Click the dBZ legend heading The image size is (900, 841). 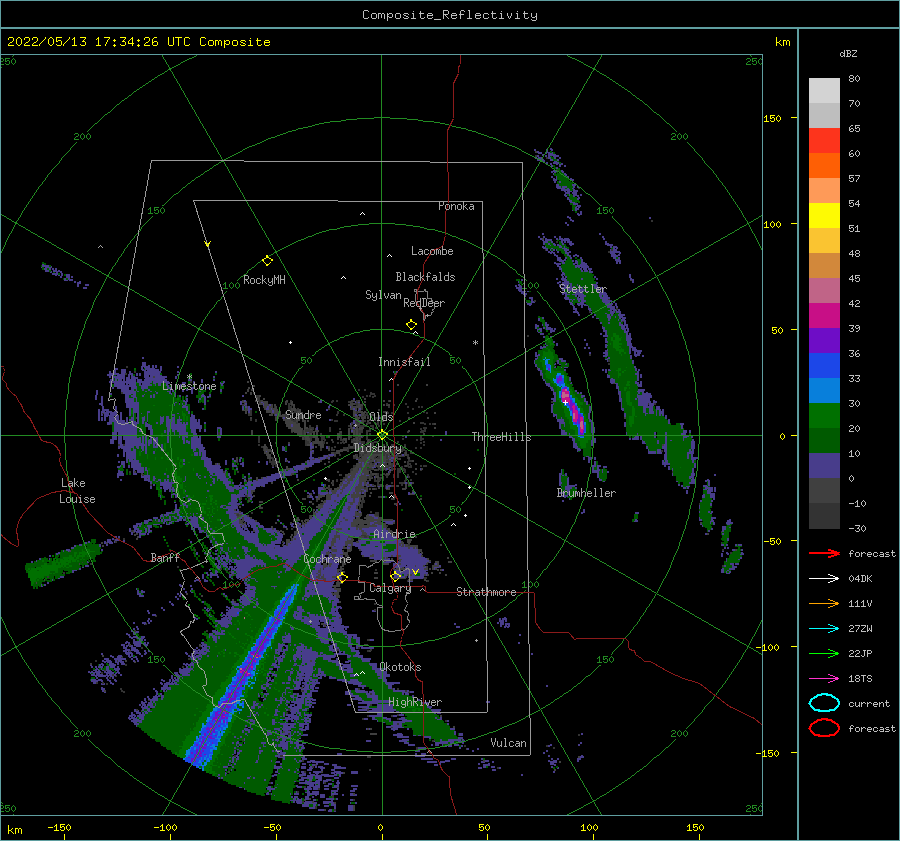(848, 53)
